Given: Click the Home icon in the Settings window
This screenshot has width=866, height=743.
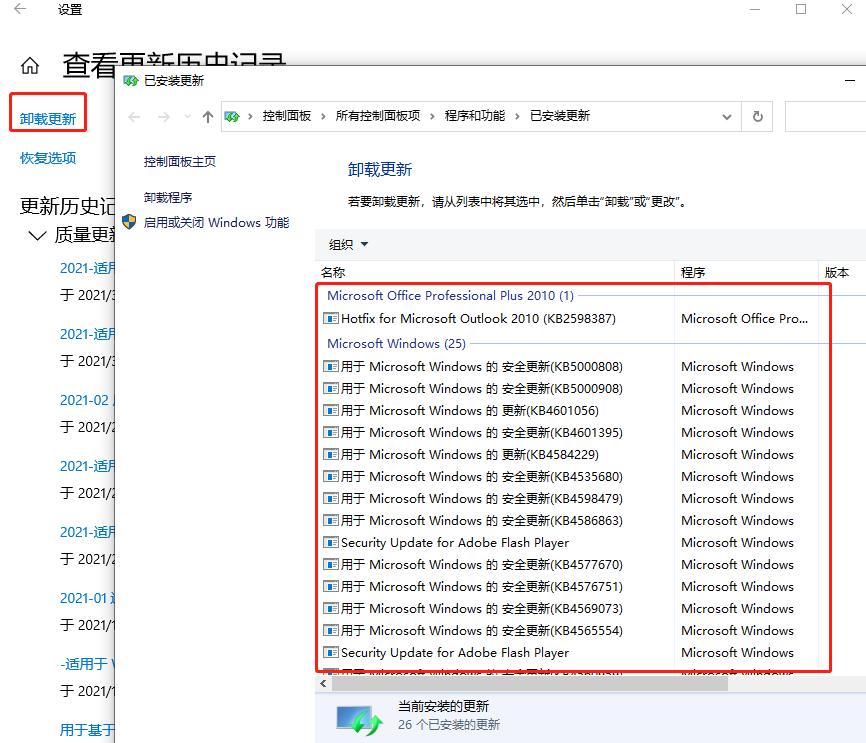Looking at the screenshot, I should [29, 64].
